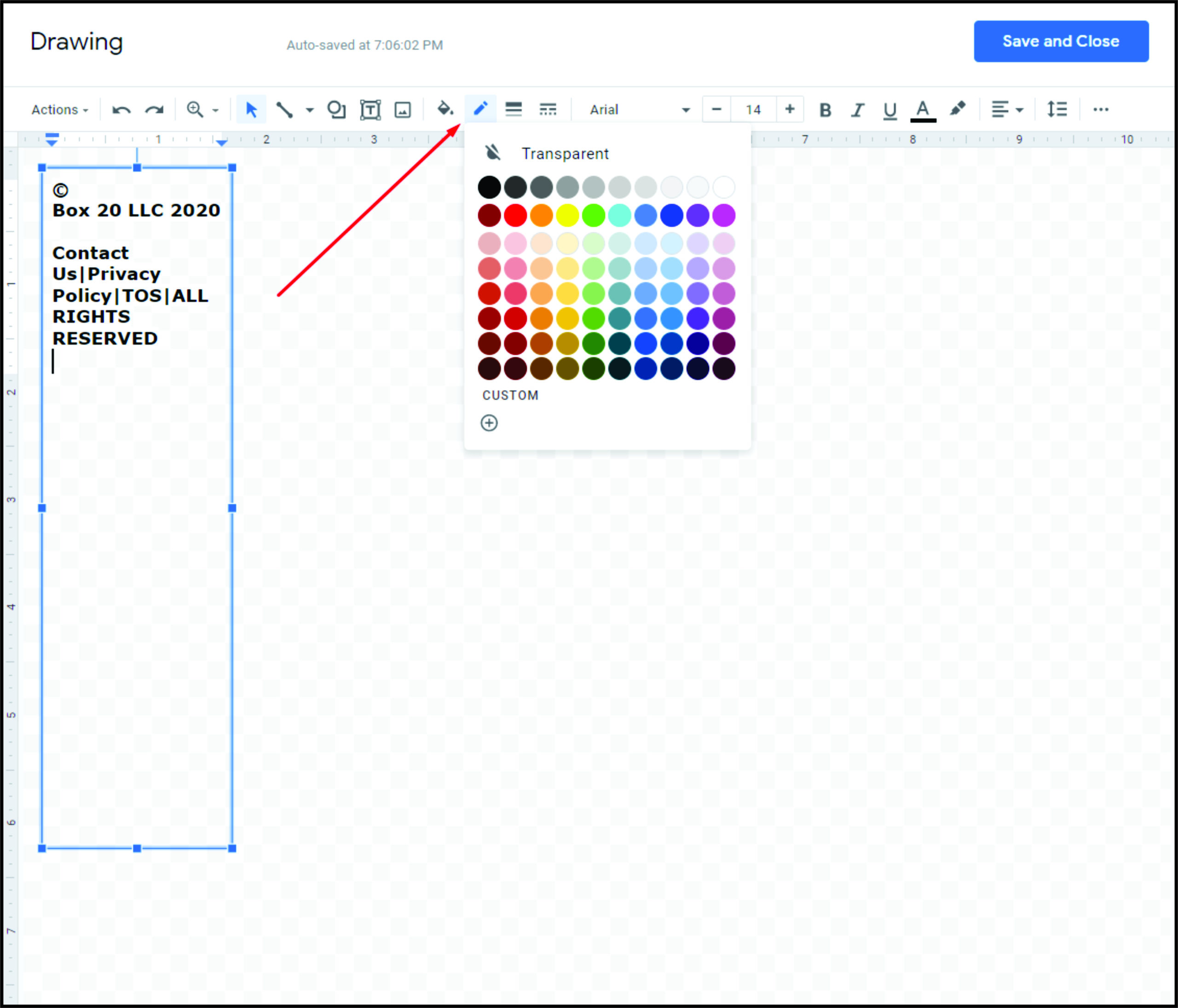1178x1008 pixels.
Task: Open the zoom level dropdown arrow
Action: (215, 110)
